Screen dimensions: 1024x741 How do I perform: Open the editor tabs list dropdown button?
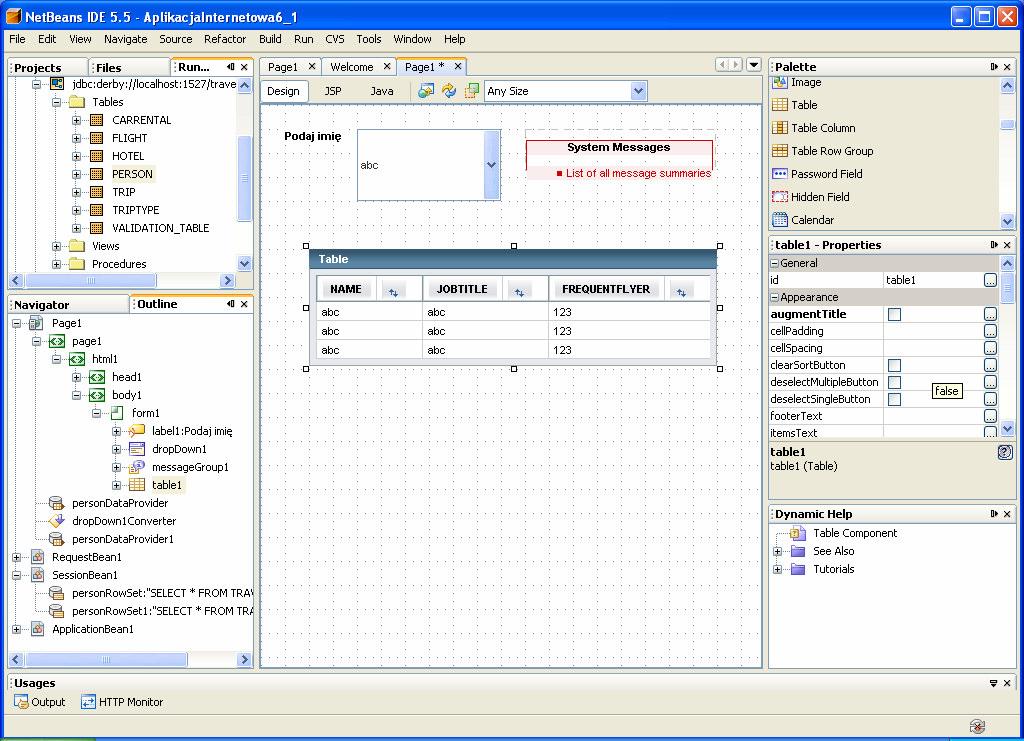coord(754,65)
